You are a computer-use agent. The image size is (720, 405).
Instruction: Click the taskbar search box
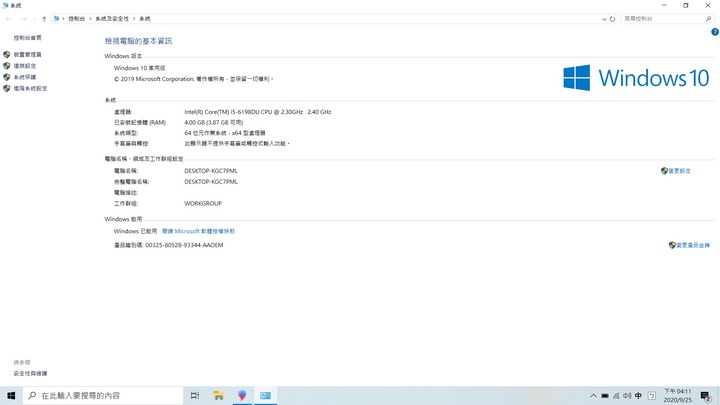103,395
